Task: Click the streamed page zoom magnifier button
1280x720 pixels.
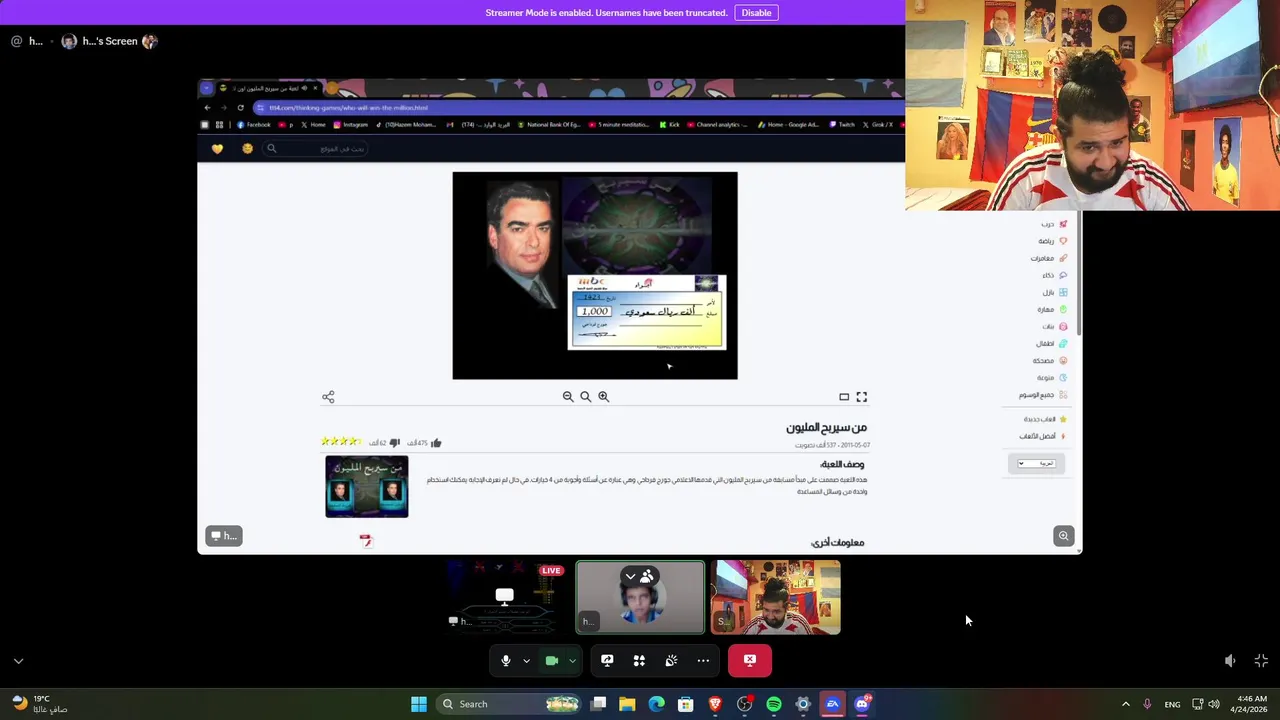Action: pos(1063,536)
